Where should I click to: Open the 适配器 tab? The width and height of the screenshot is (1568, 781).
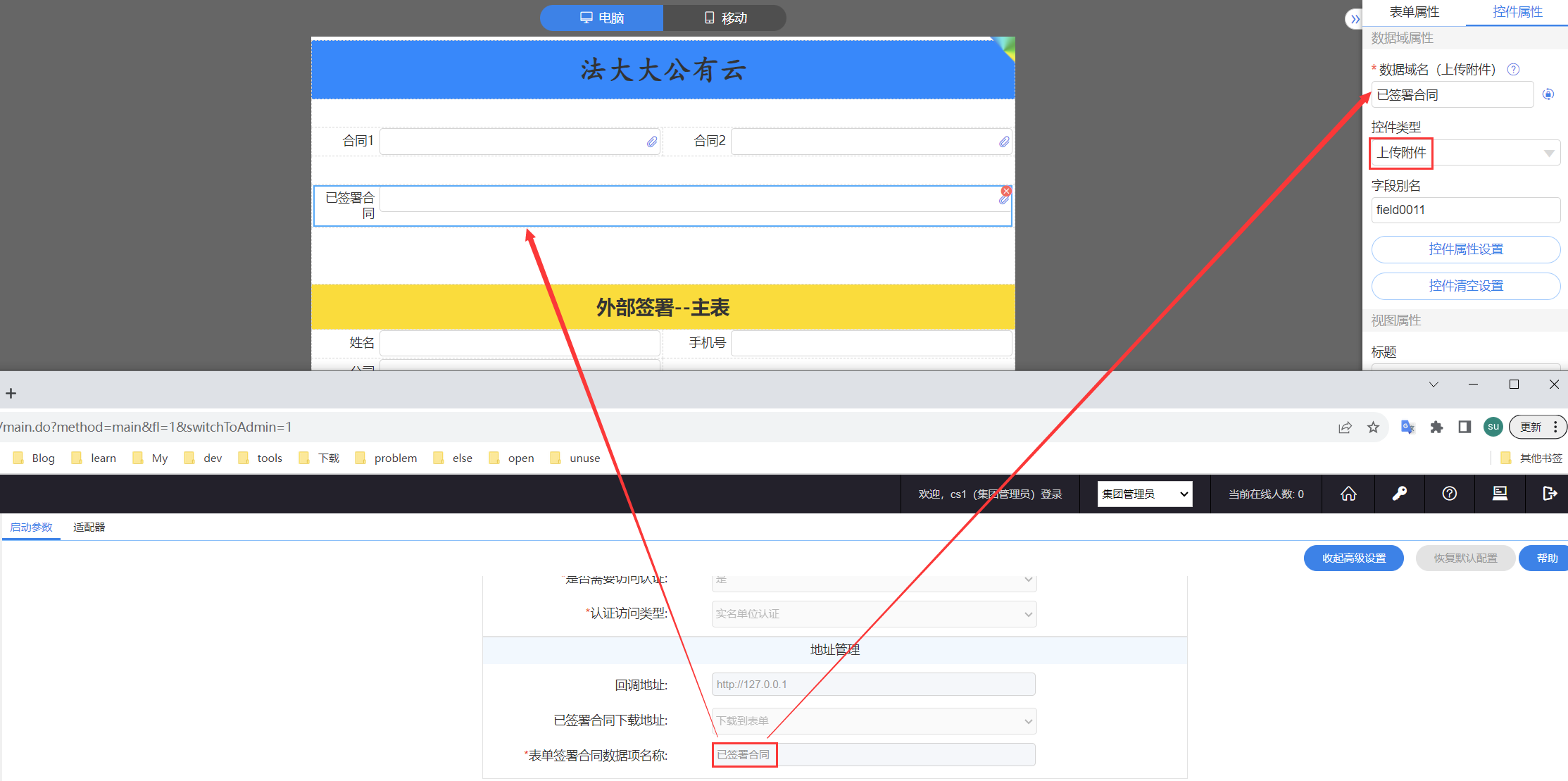click(89, 527)
